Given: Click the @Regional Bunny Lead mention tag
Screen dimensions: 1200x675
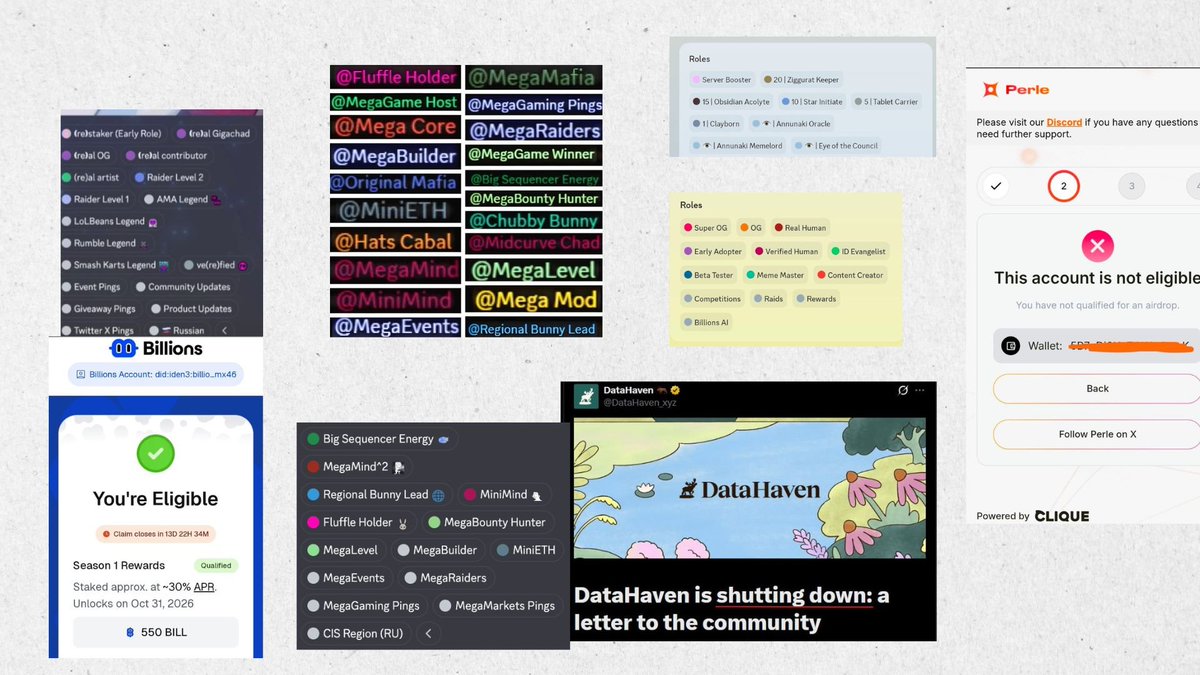Looking at the screenshot, I should pos(533,328).
